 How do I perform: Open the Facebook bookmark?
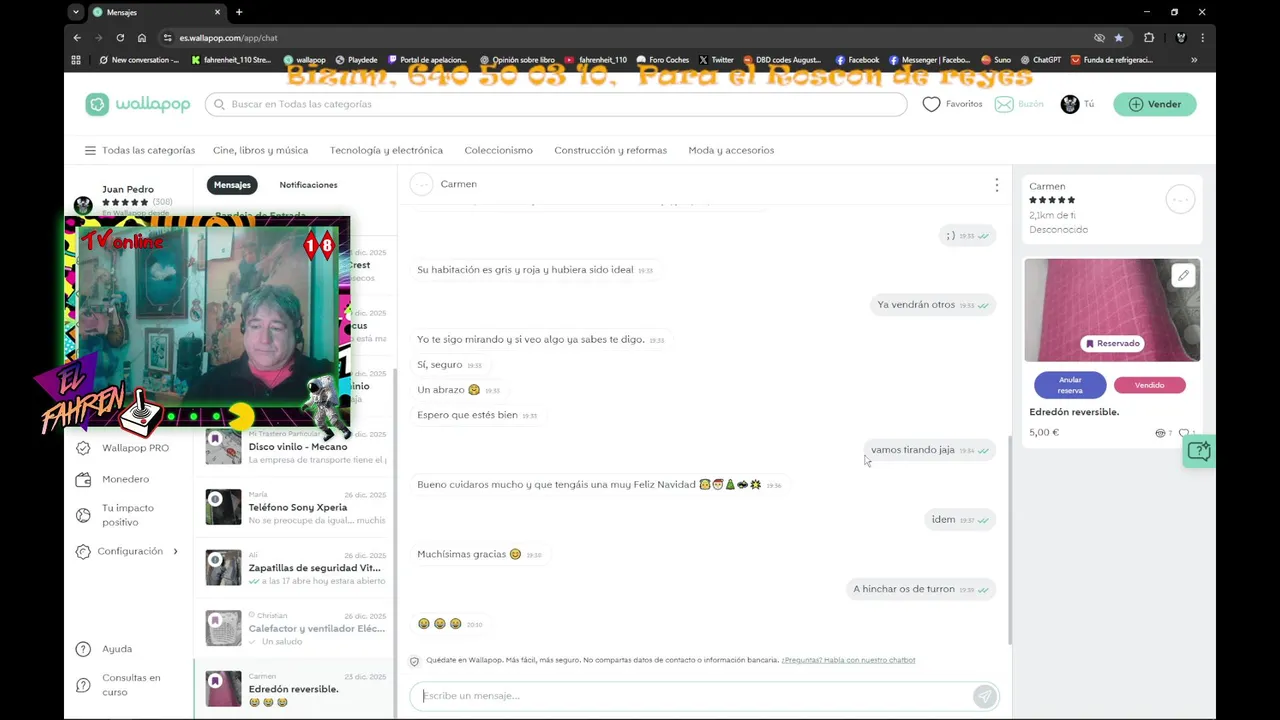[857, 60]
